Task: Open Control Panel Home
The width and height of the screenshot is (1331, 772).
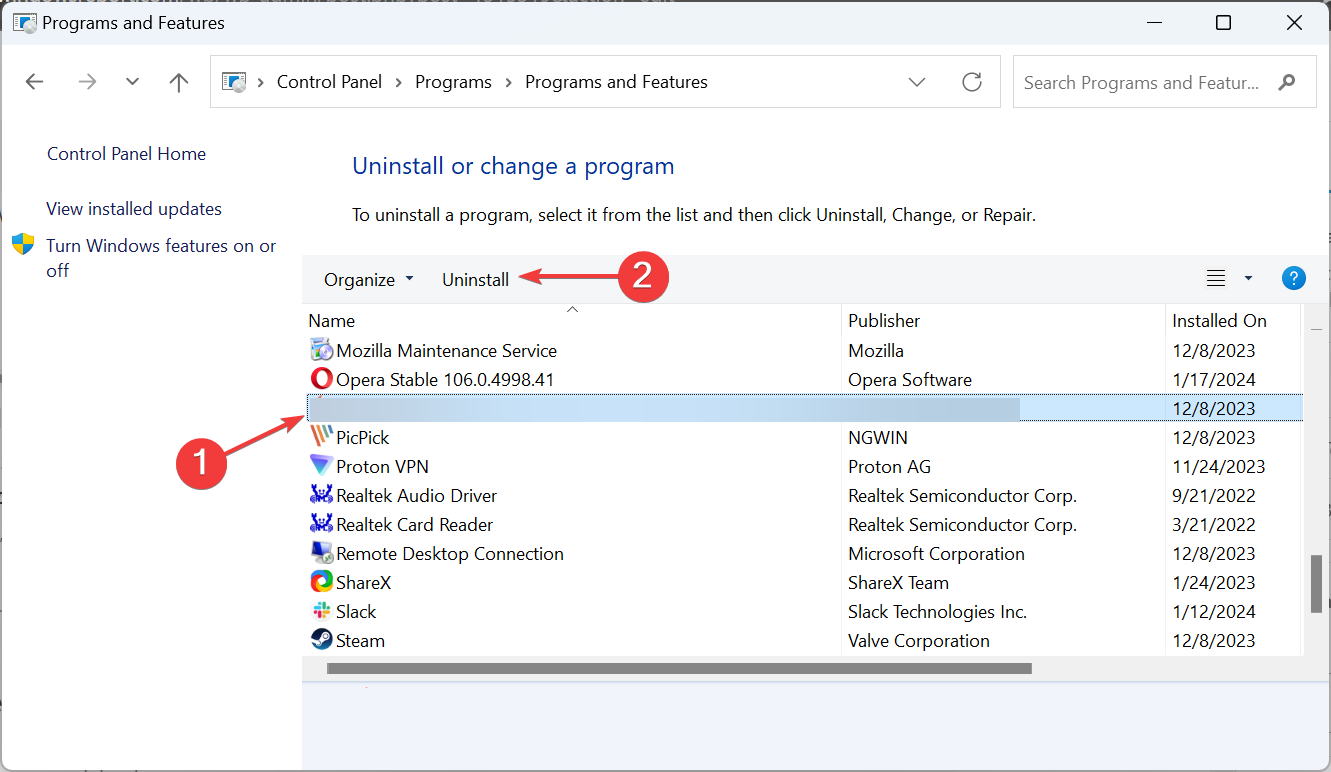Action: click(x=126, y=154)
